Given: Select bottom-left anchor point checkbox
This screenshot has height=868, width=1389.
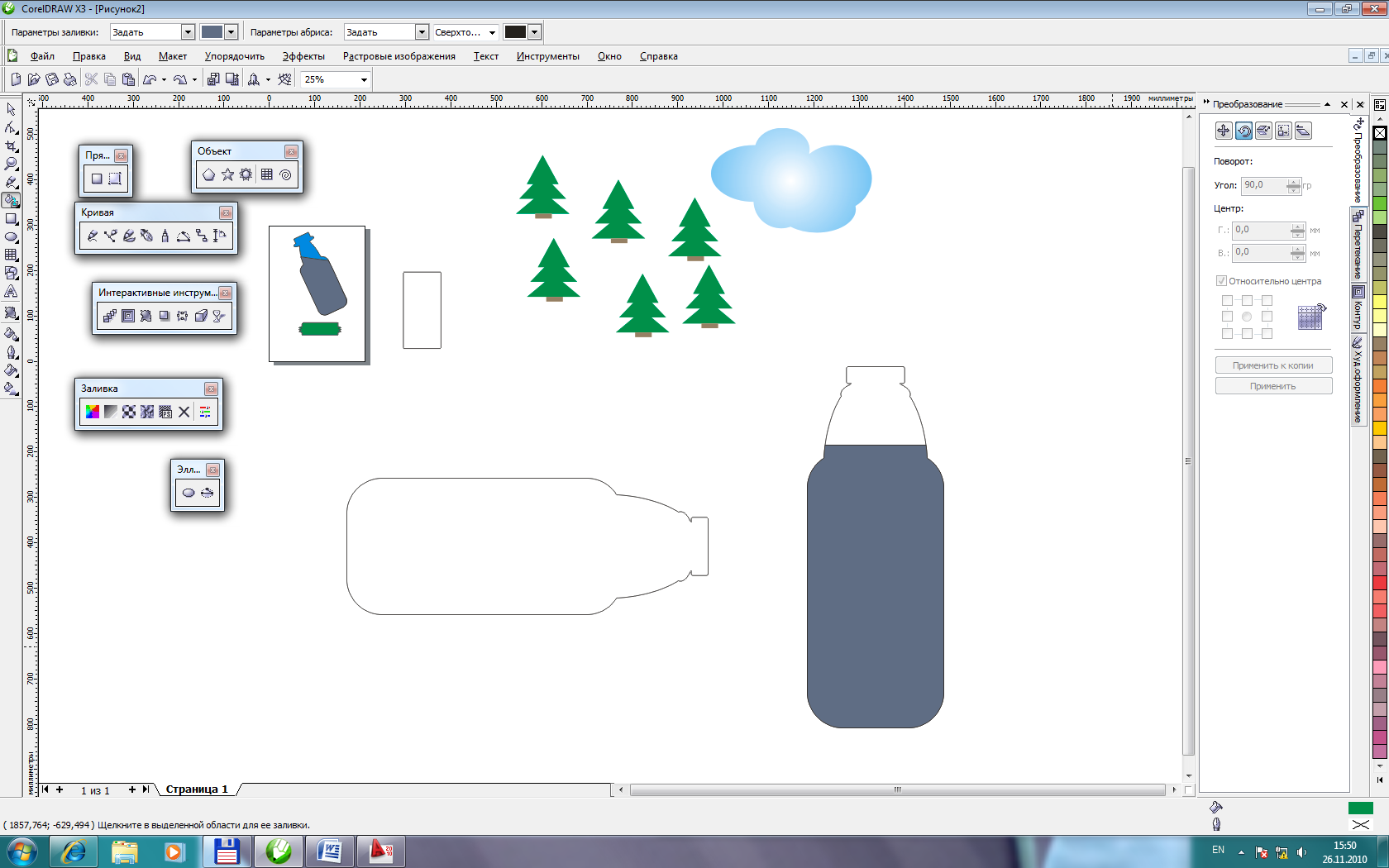Looking at the screenshot, I should (1227, 334).
